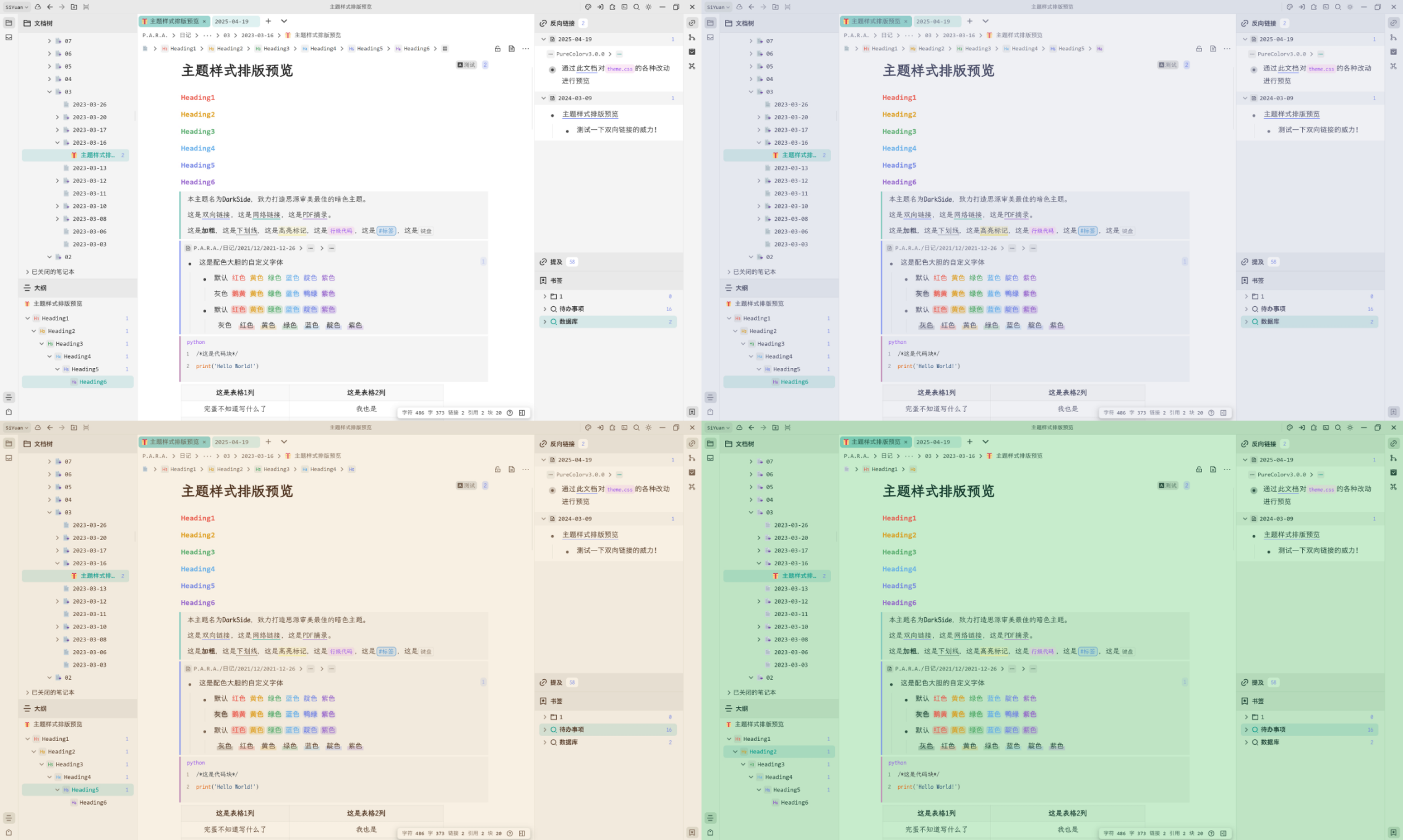Click the 双向链接 link in the green window's document
The height and width of the screenshot is (840, 1403).
click(x=917, y=635)
